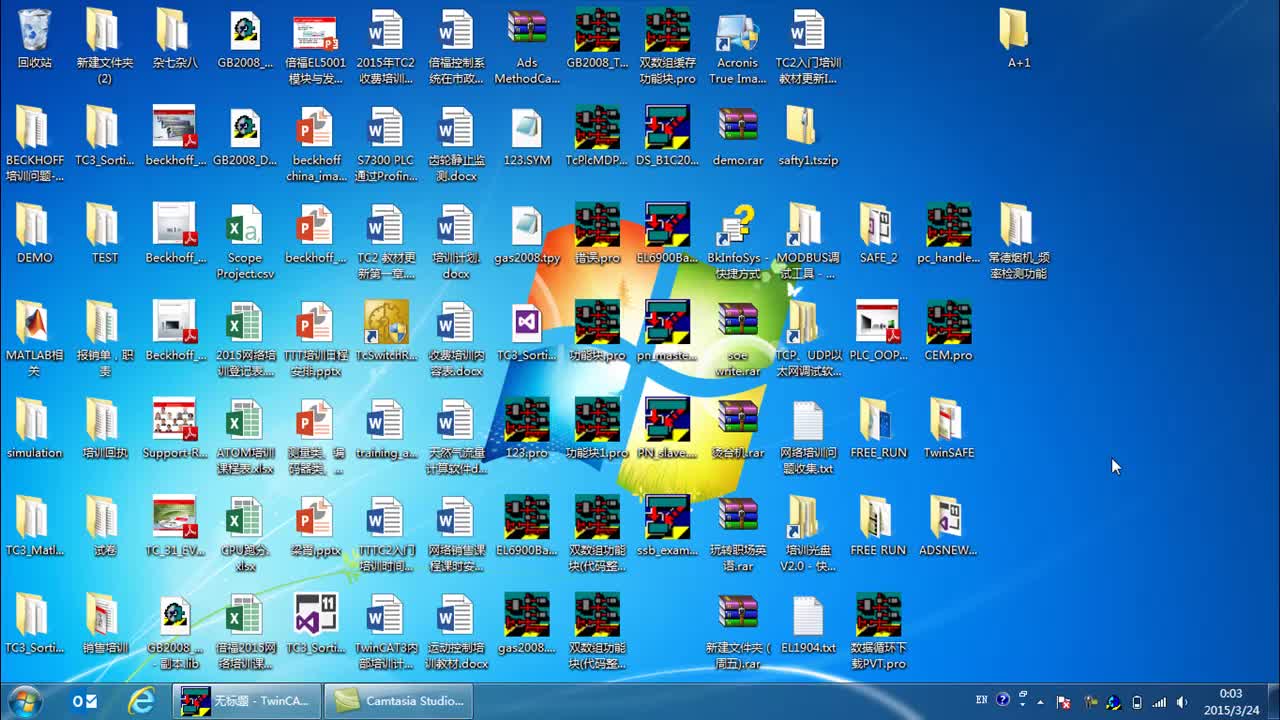This screenshot has width=1280, height=720.
Task: Open the Action Center flag icon
Action: [x=1064, y=702]
